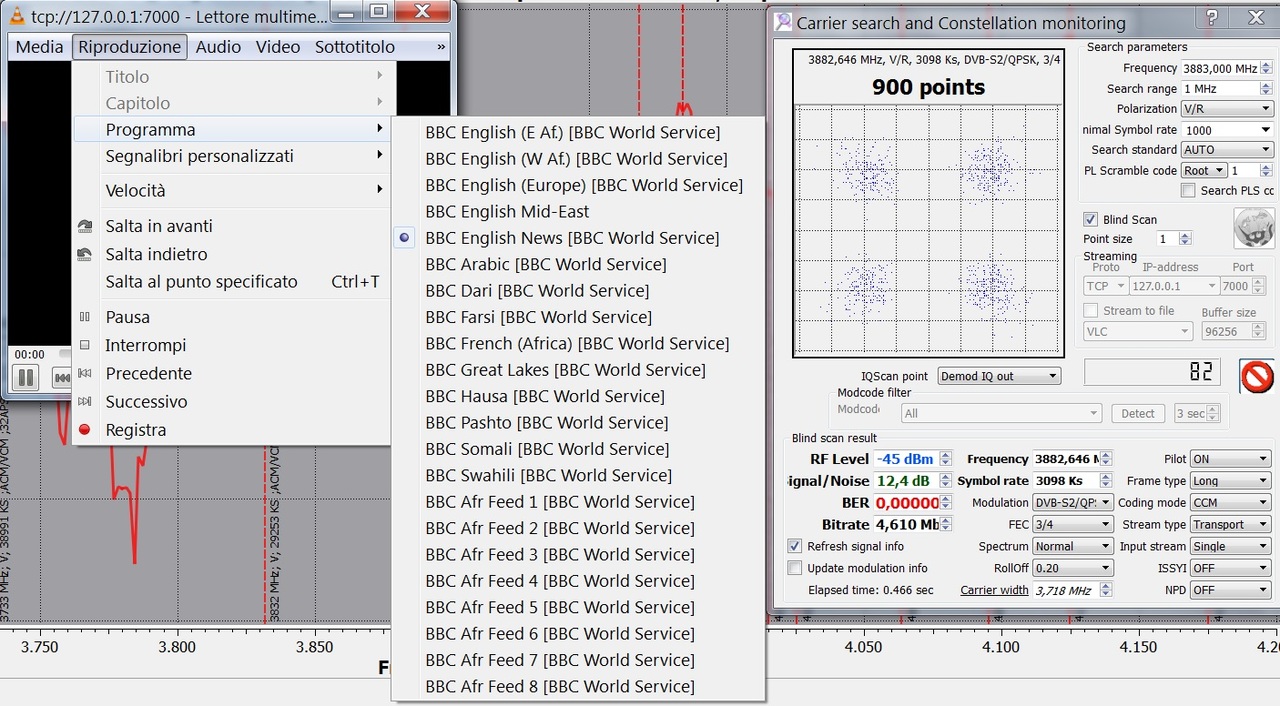
Task: Toggle Search PLS code checkbox
Action: 1188,191
